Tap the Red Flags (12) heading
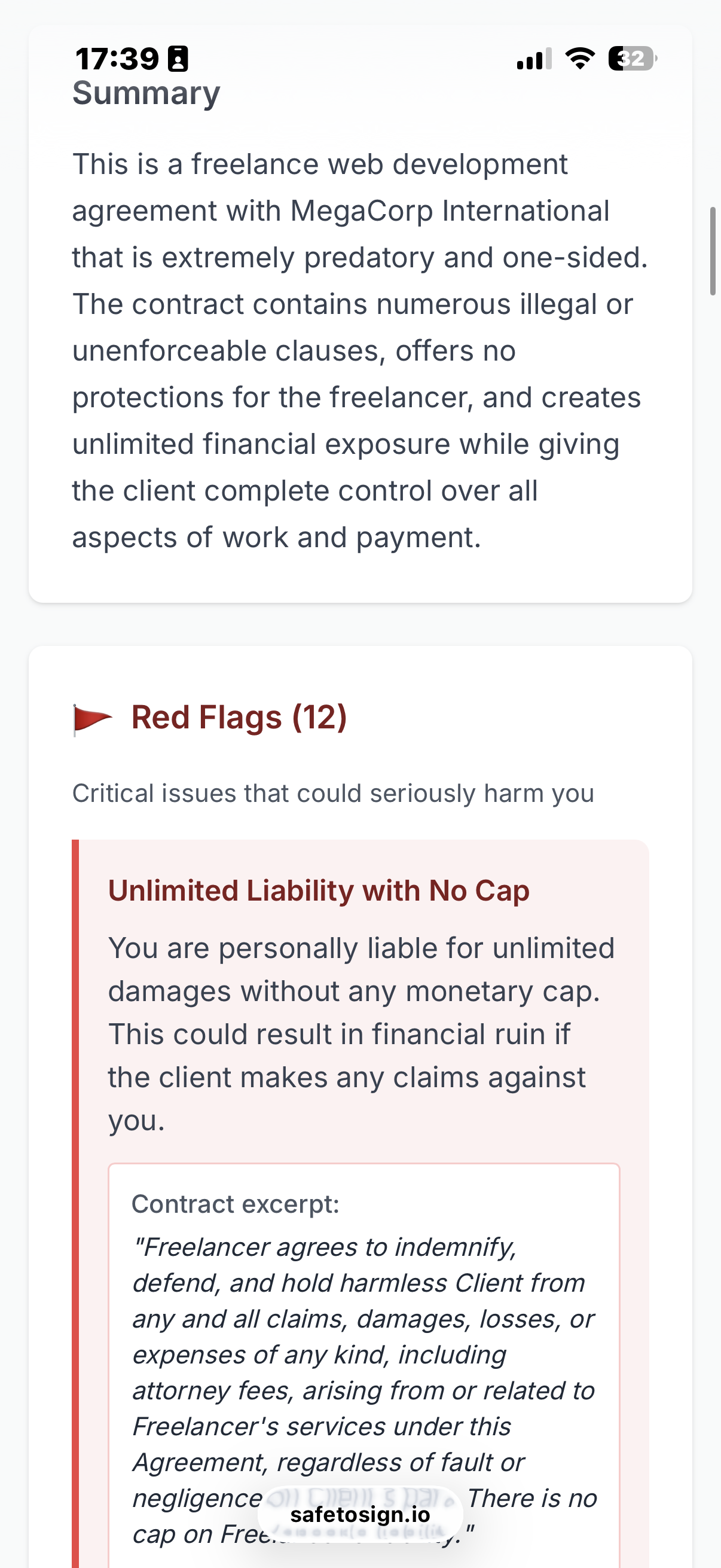This screenshot has width=721, height=1568. 239,718
